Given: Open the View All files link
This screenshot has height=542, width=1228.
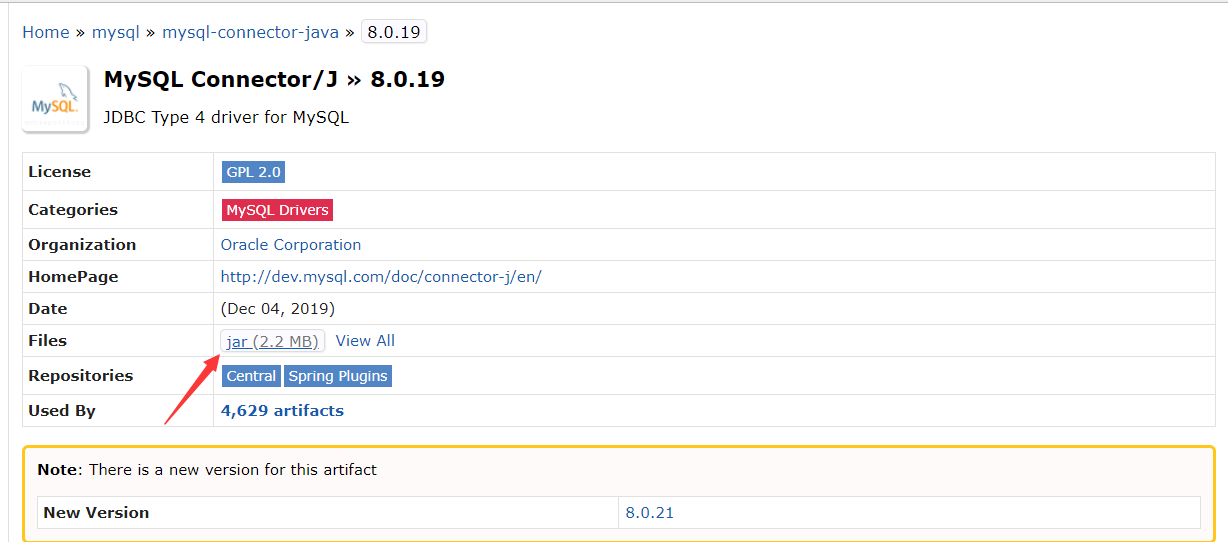Looking at the screenshot, I should [365, 341].
